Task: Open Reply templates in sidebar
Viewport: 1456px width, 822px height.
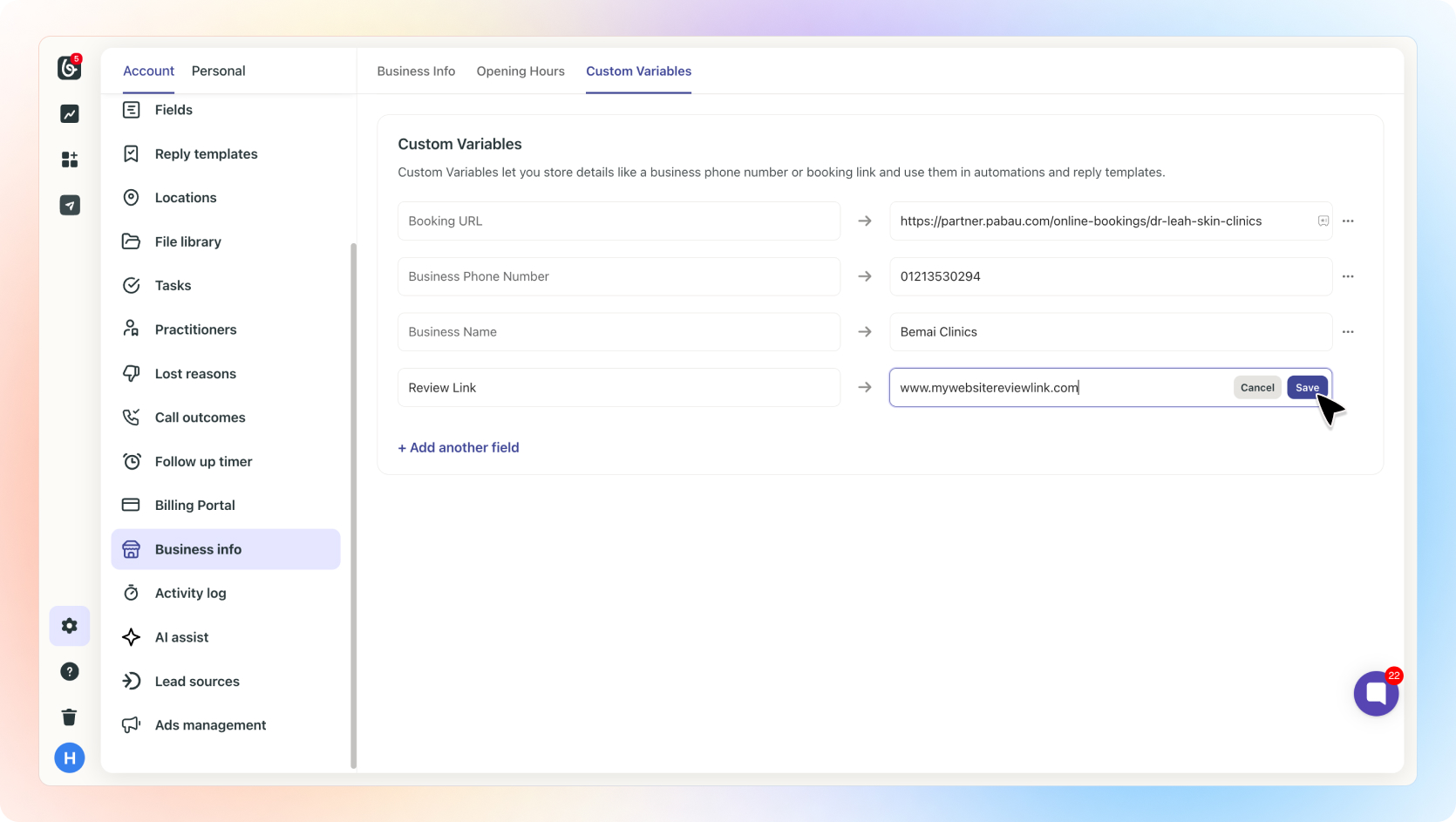Action: 206,154
